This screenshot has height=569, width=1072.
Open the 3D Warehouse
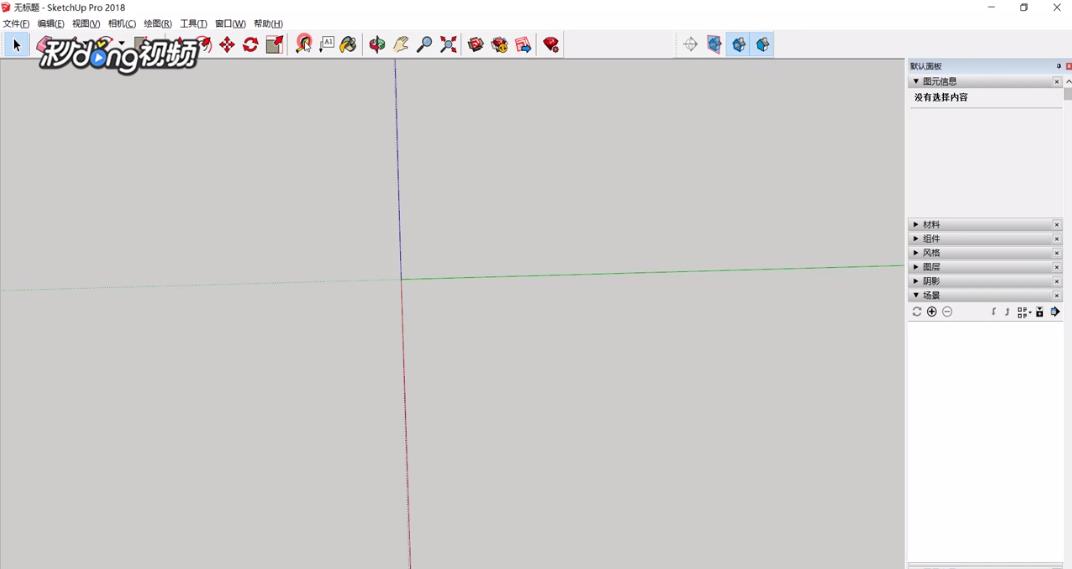click(x=476, y=45)
